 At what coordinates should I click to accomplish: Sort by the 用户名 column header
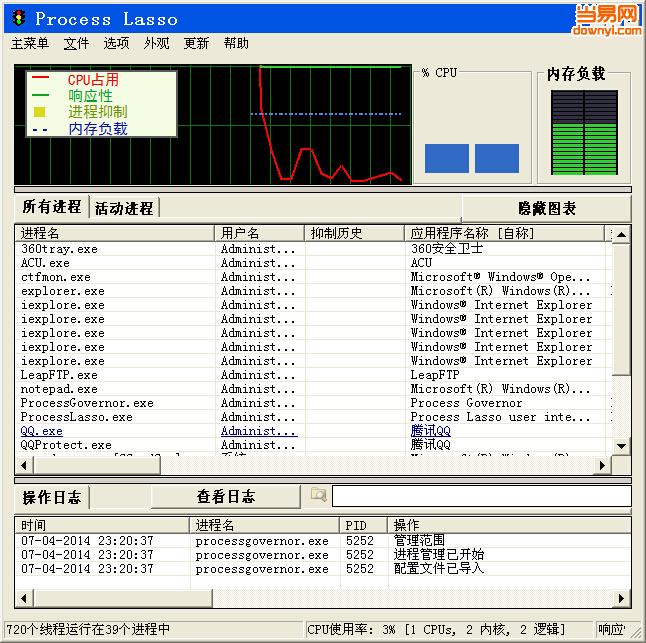click(x=240, y=233)
